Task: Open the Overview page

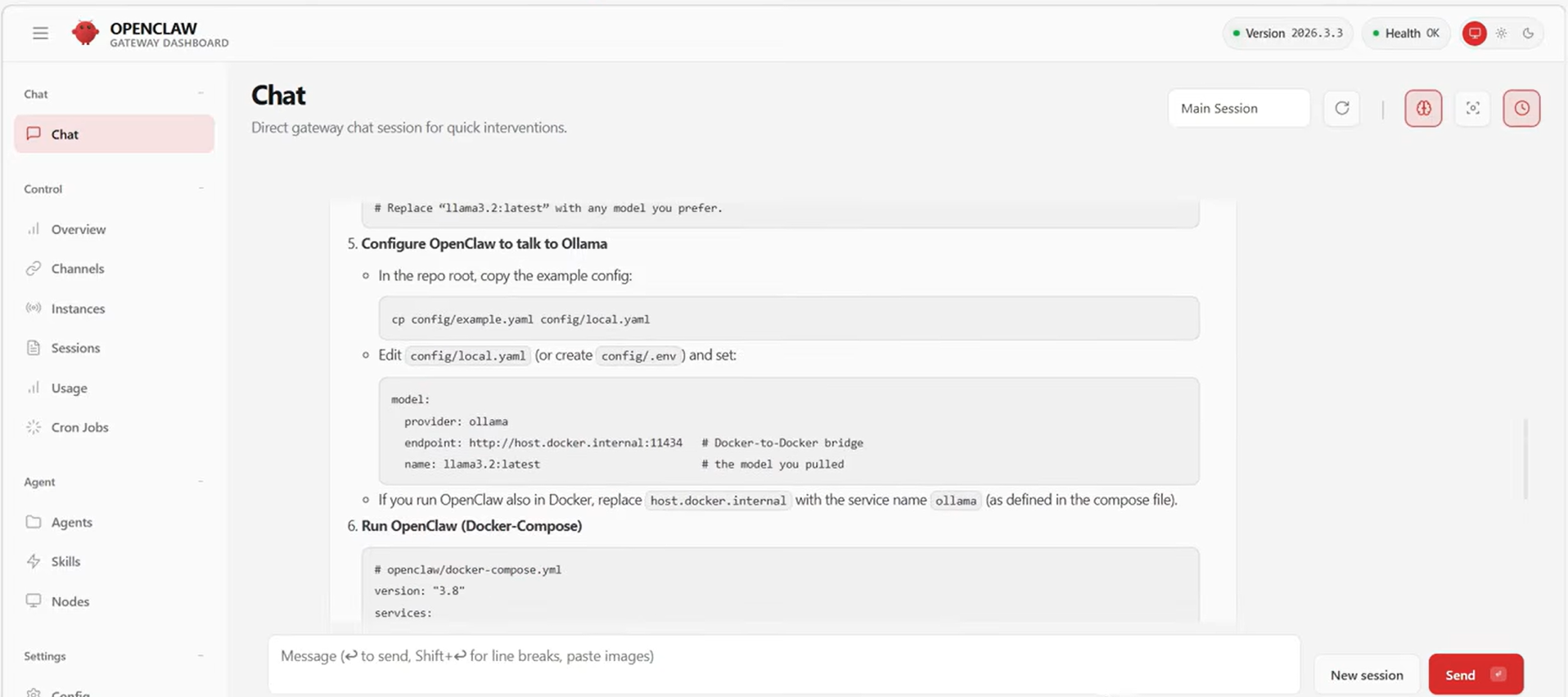Action: (115, 229)
